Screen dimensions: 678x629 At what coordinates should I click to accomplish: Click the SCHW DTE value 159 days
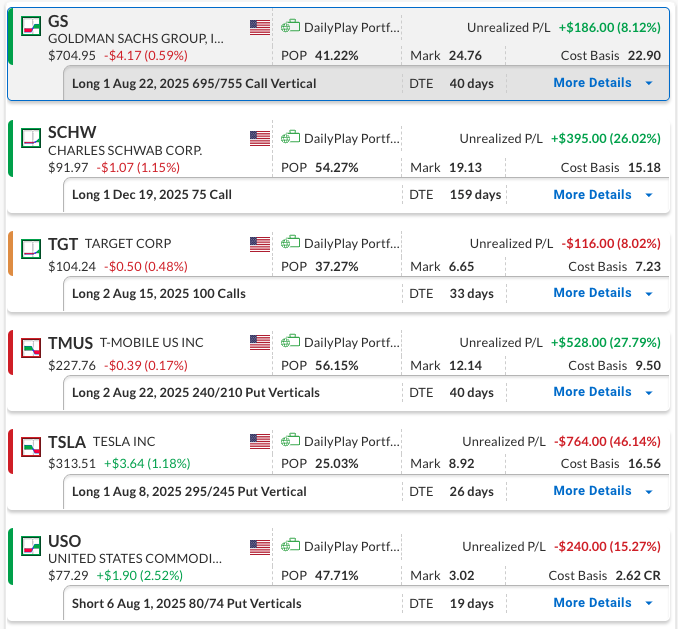pyautogui.click(x=475, y=195)
